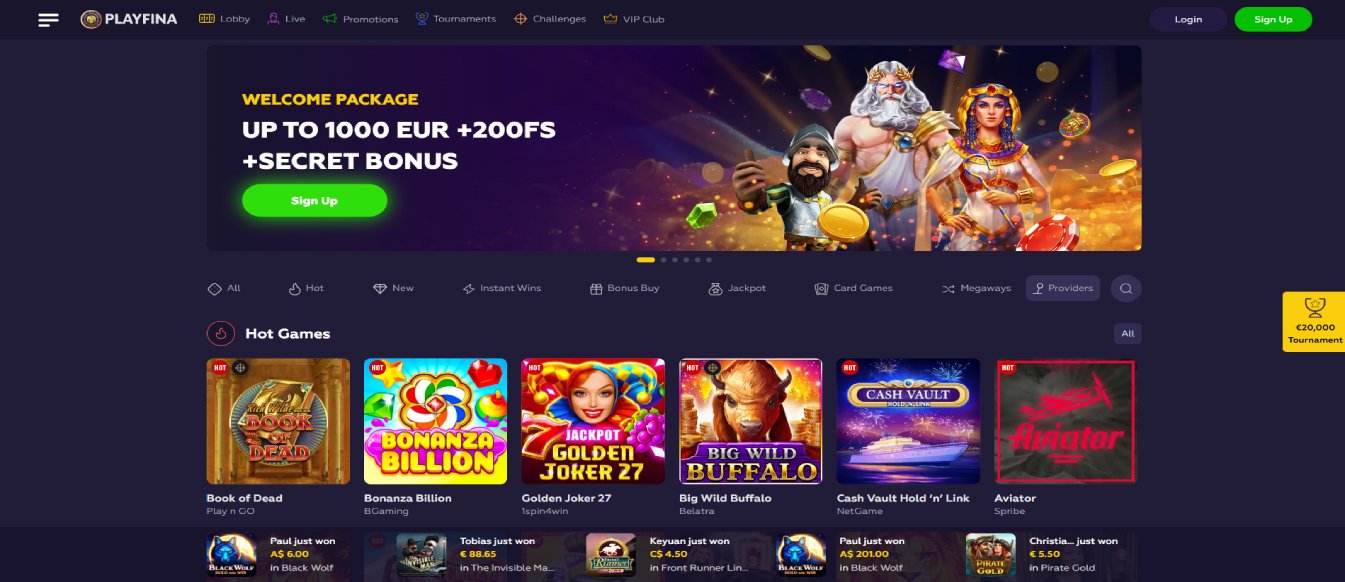Screen dimensions: 1345x582
Task: Show all Hot Games via All button
Action: point(1127,334)
